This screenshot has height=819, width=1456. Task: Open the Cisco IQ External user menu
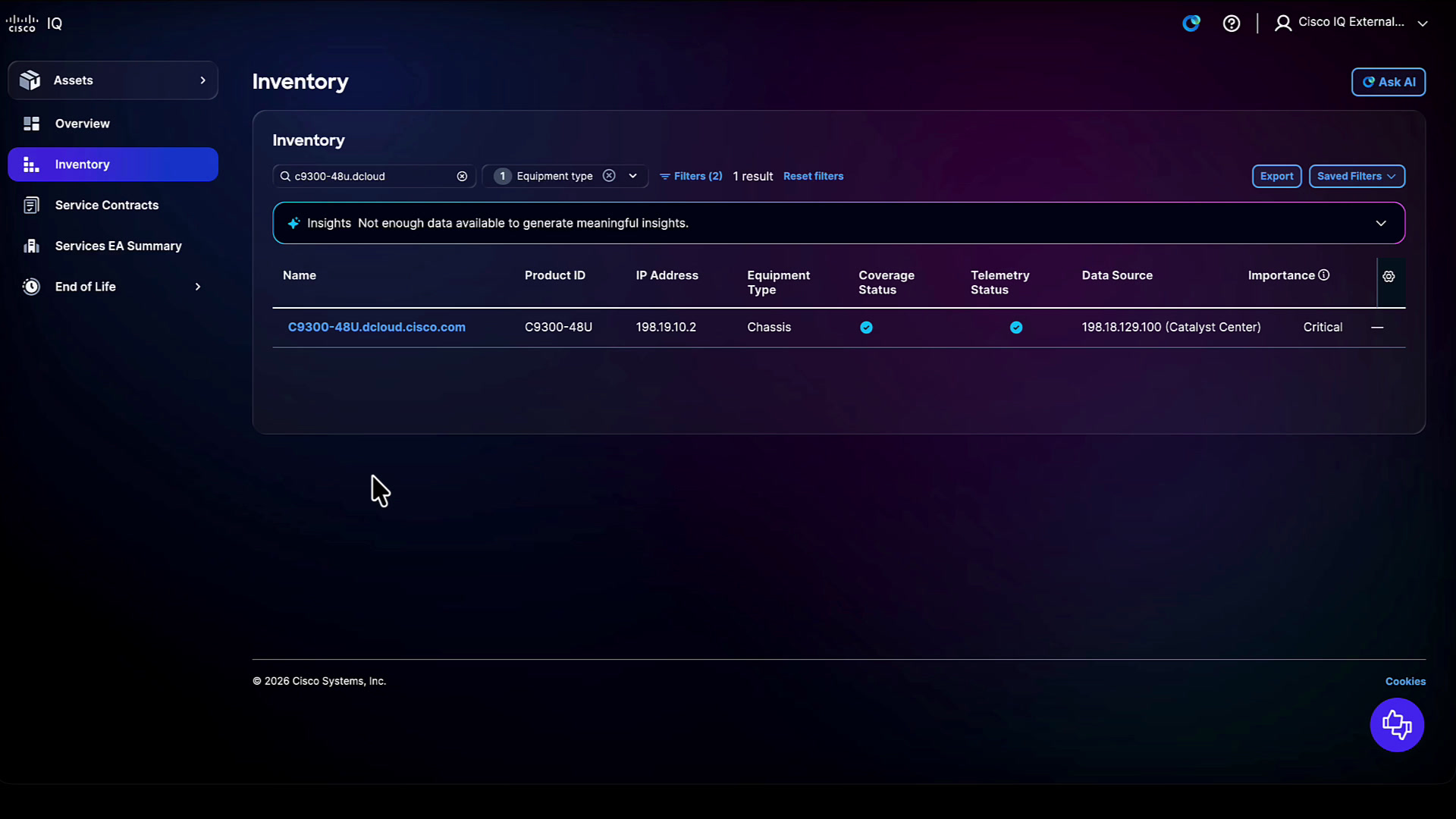coord(1351,23)
